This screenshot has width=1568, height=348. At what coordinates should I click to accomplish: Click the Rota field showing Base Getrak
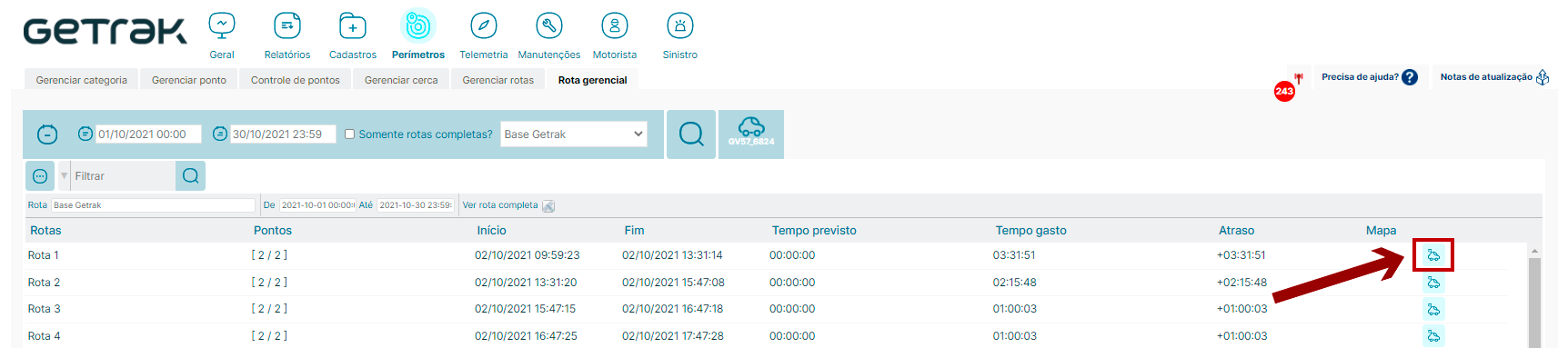click(x=153, y=205)
